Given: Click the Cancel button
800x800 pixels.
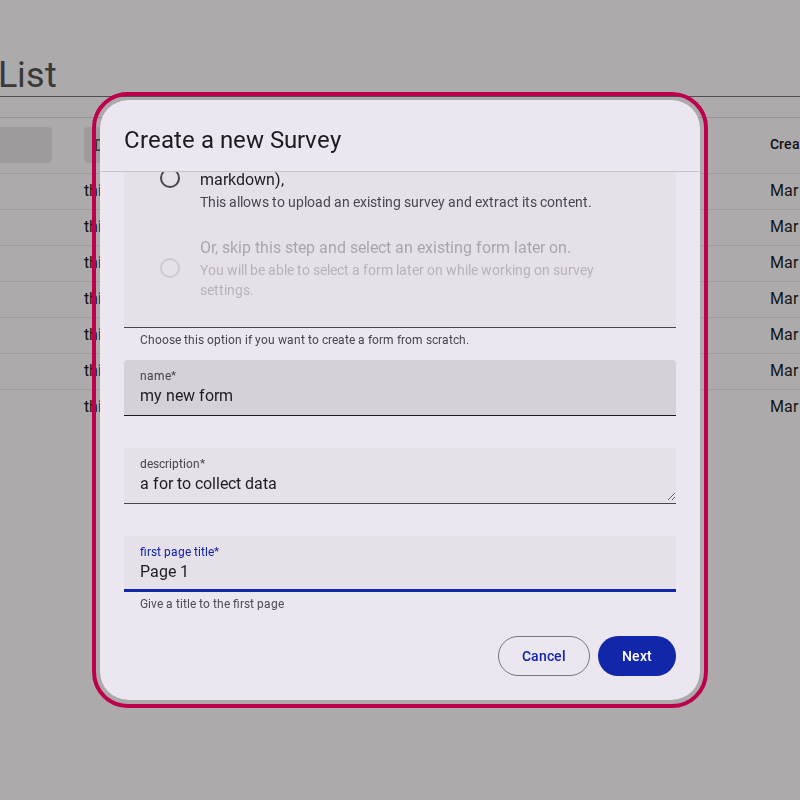Looking at the screenshot, I should pos(543,656).
